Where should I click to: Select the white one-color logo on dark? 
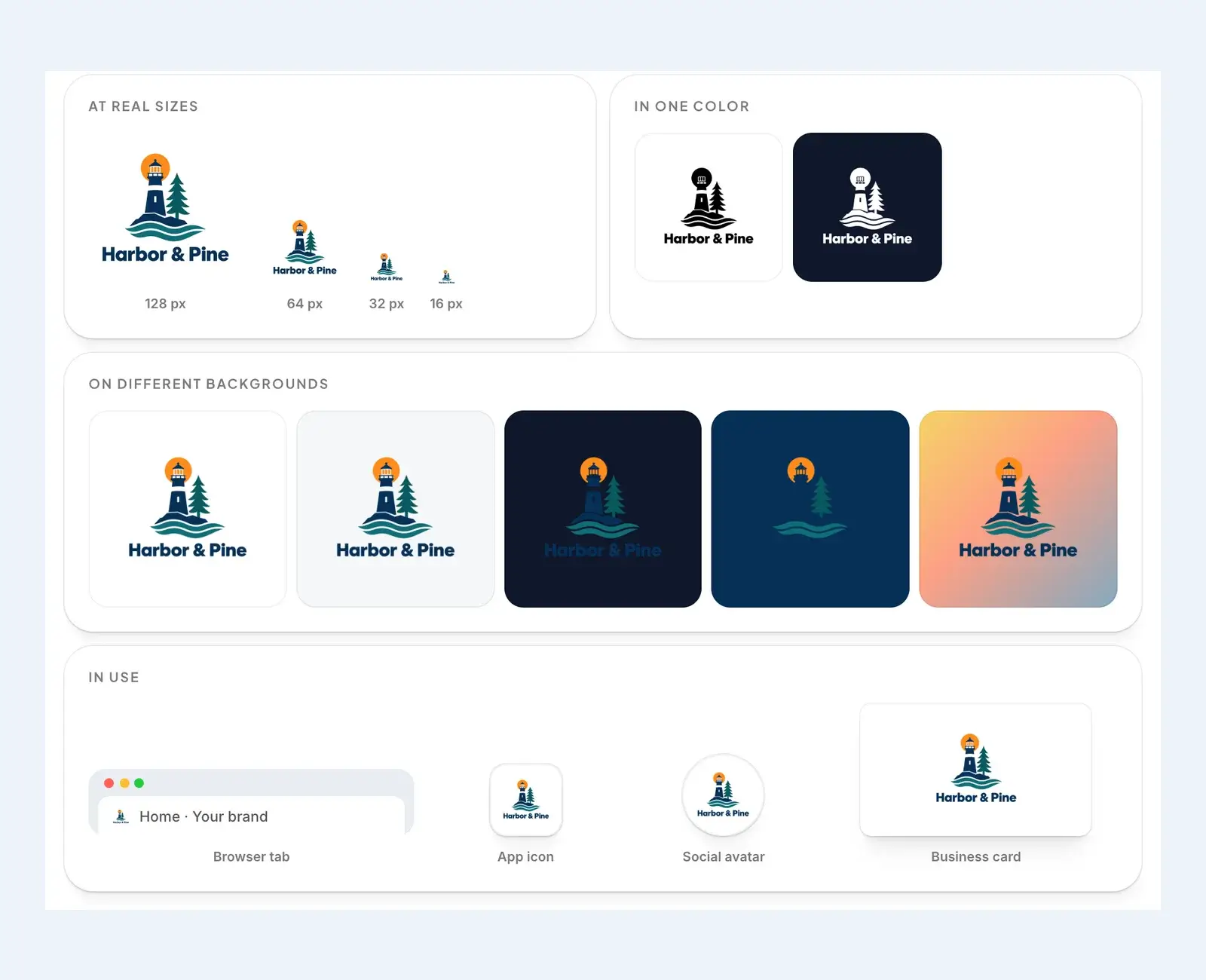click(x=867, y=207)
